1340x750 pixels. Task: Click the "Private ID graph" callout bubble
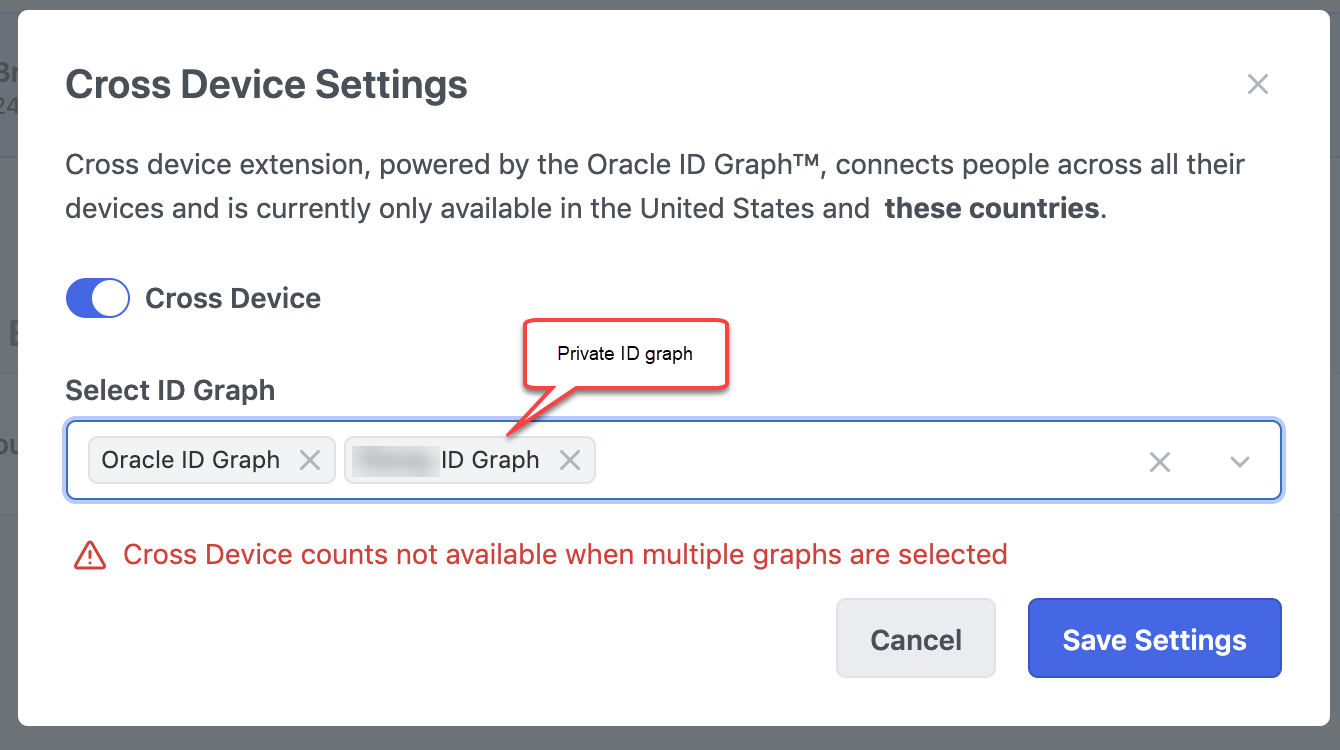(x=625, y=354)
